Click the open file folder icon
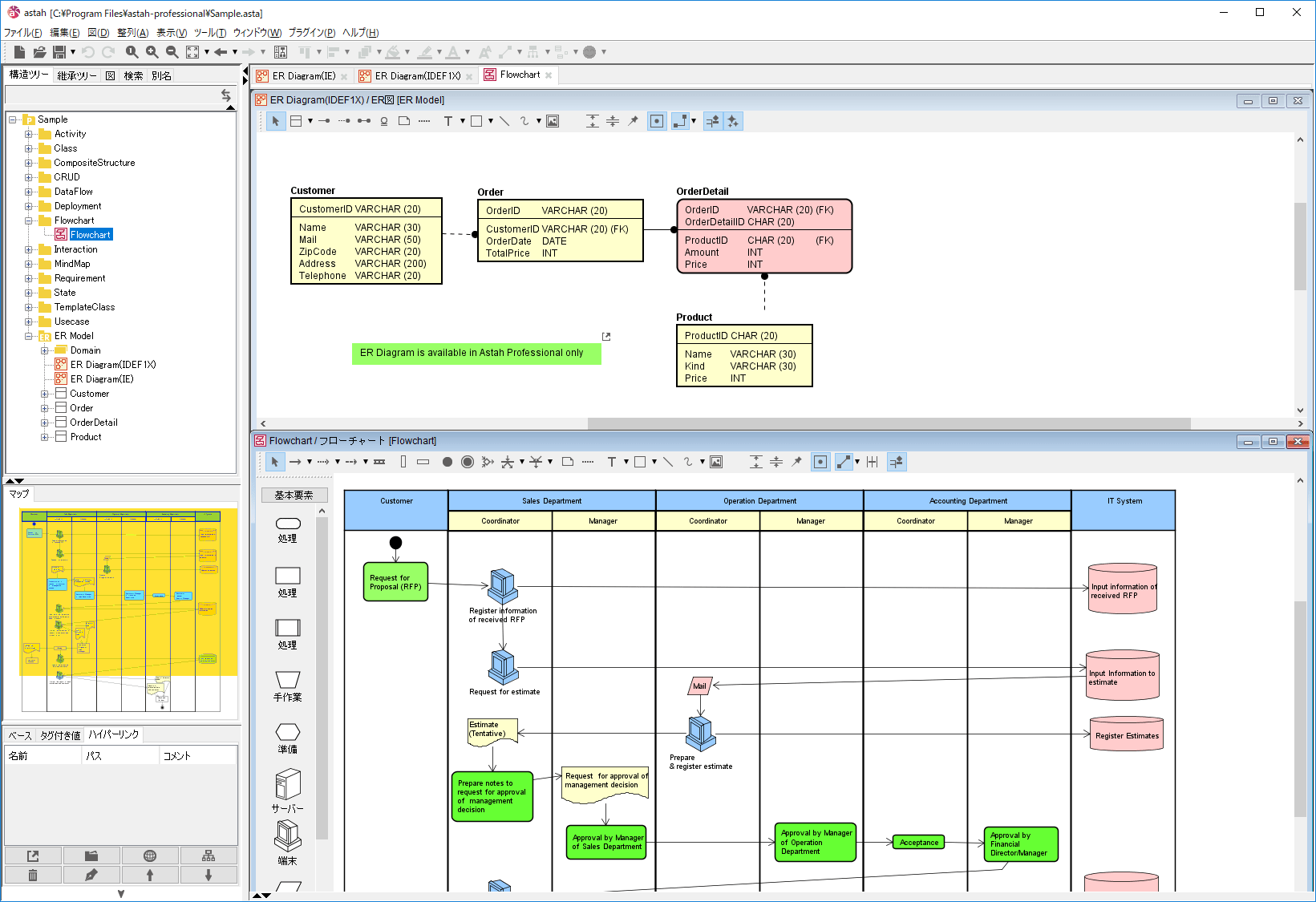 [x=38, y=52]
